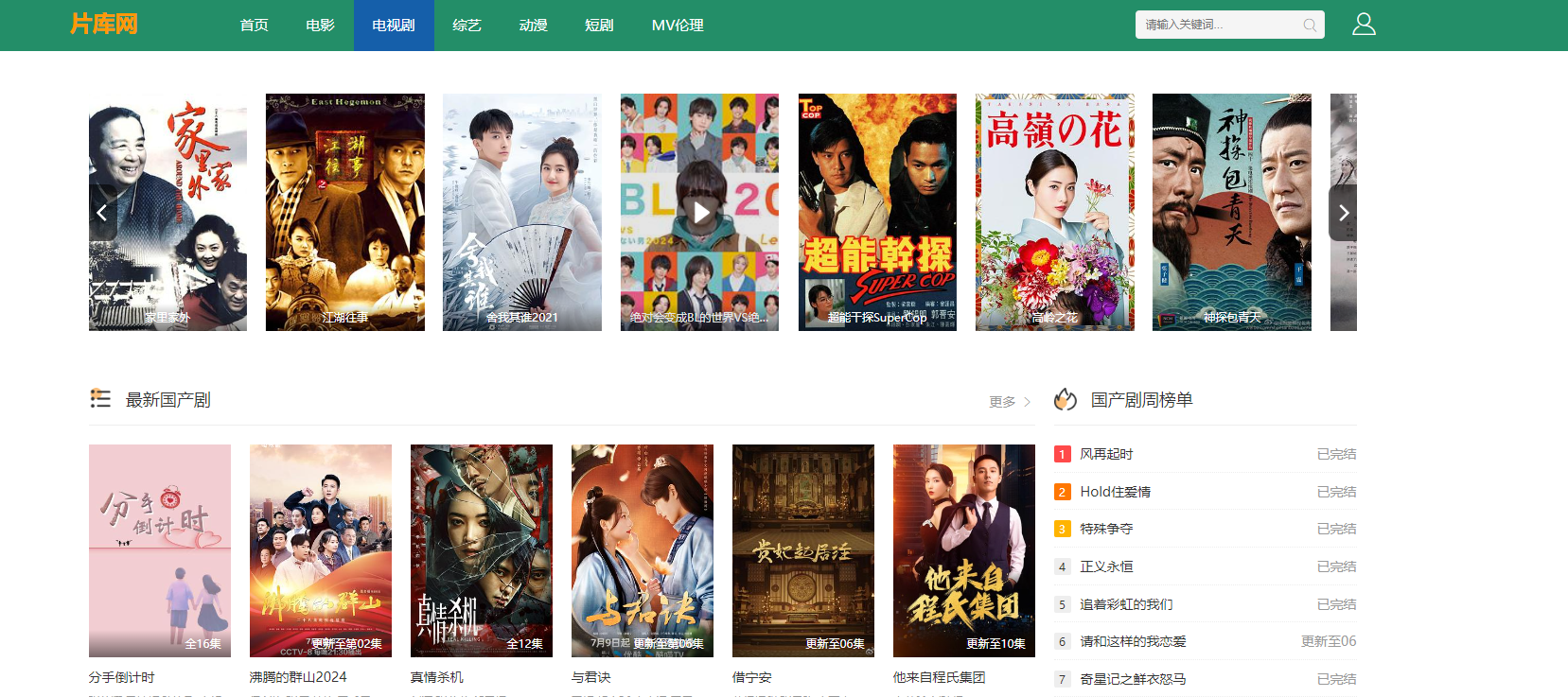Screen dimensions: 1568x697
Task: Click 分手倒计时 title link
Action: point(122,677)
